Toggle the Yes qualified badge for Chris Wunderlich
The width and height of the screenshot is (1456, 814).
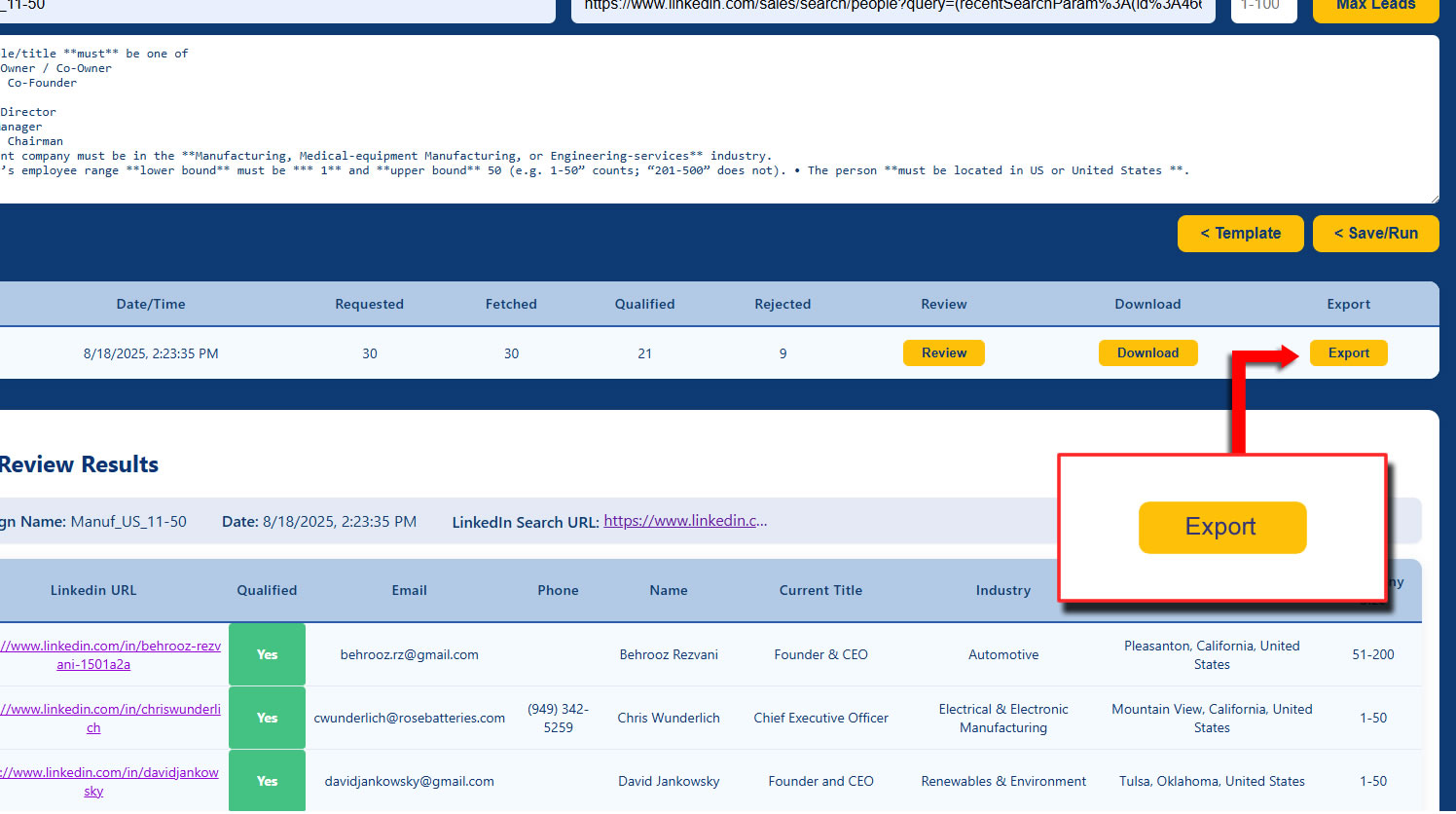(267, 718)
